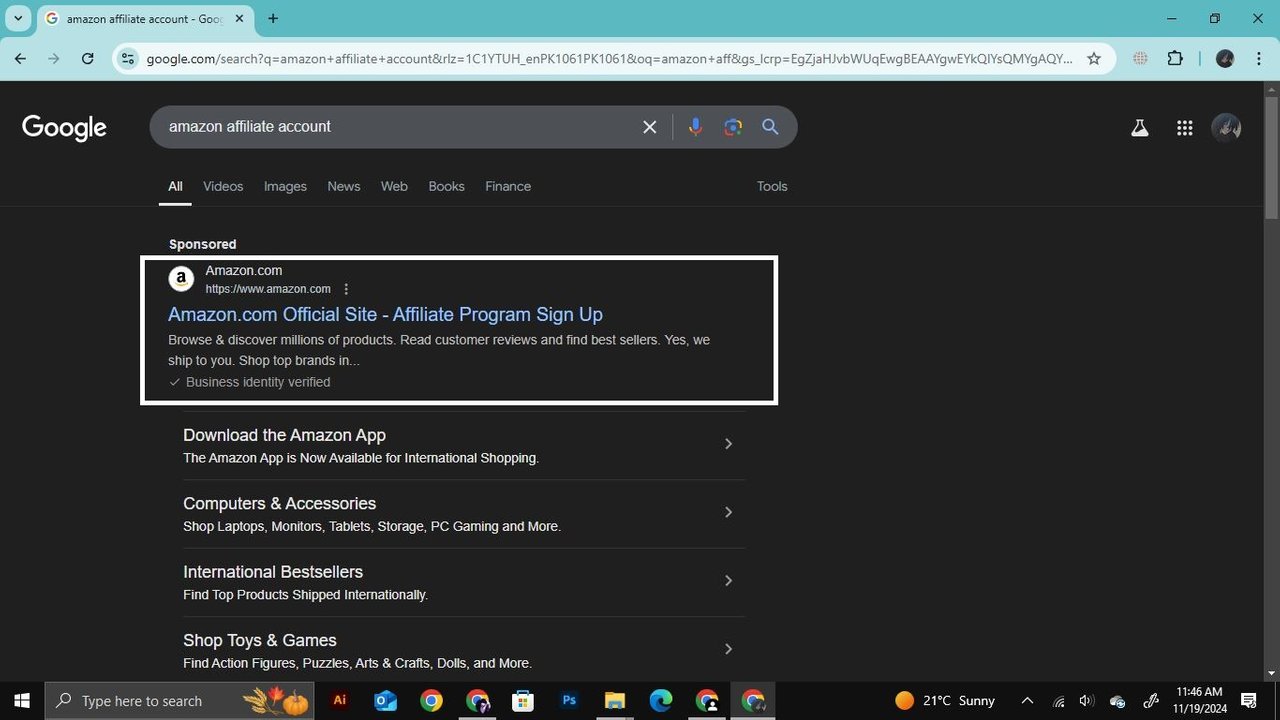Switch to the News tab

pyautogui.click(x=344, y=186)
